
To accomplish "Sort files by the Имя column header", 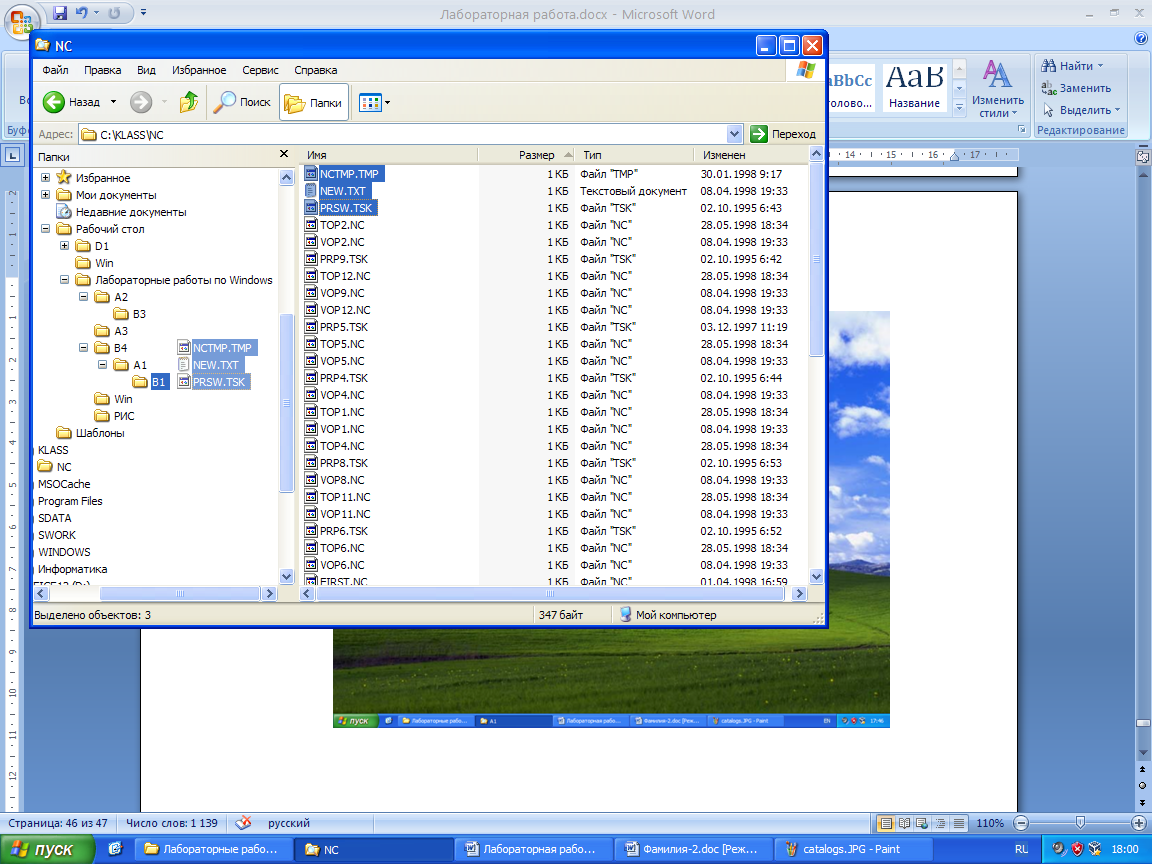I will (389, 155).
